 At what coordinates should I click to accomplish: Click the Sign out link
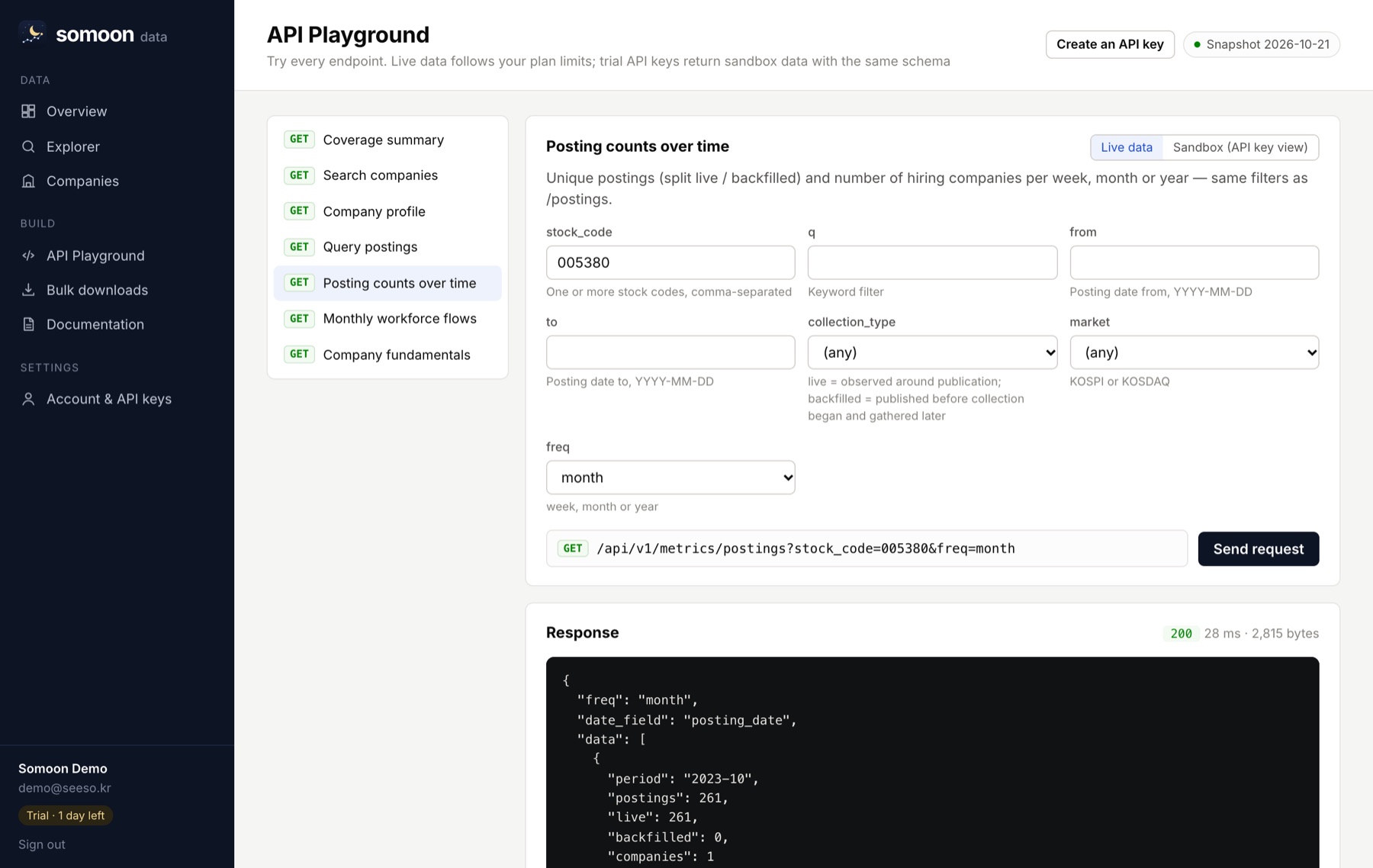pyautogui.click(x=42, y=844)
